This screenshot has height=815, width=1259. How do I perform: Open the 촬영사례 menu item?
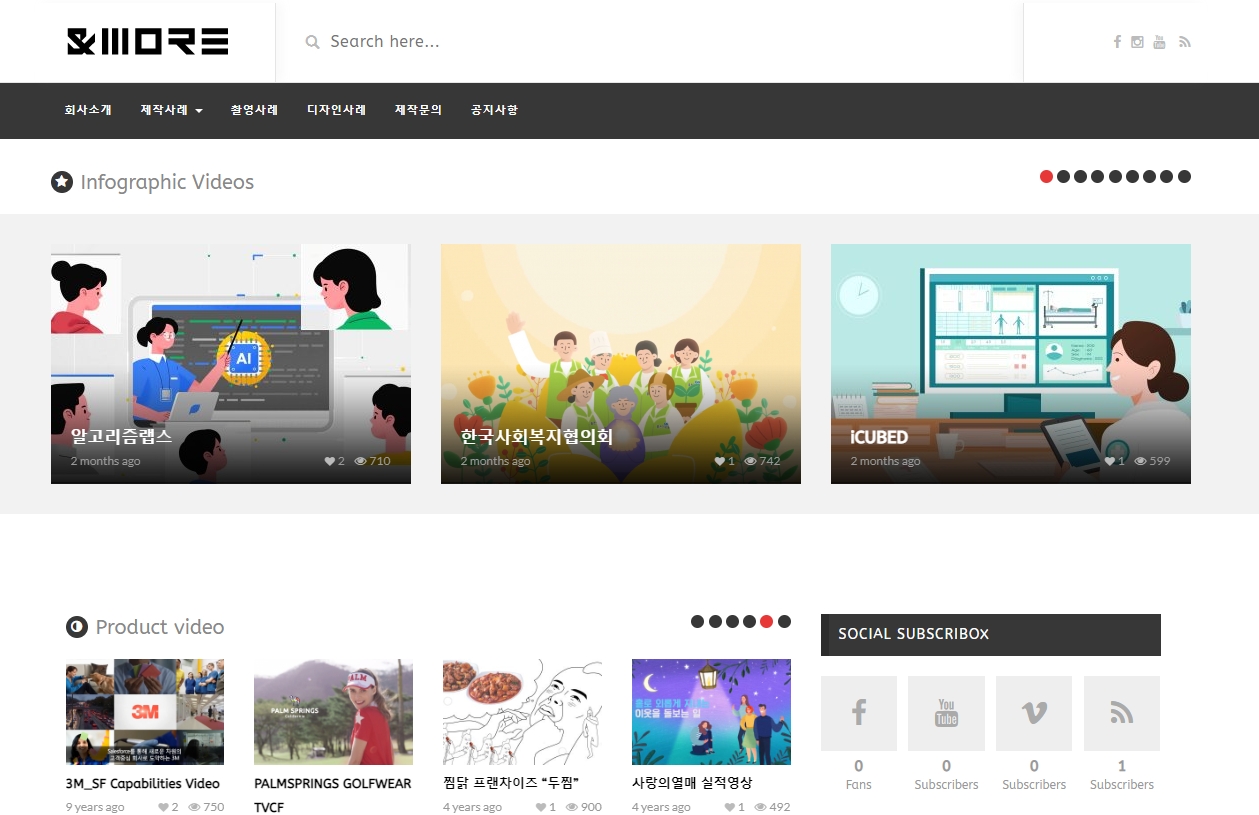point(254,110)
